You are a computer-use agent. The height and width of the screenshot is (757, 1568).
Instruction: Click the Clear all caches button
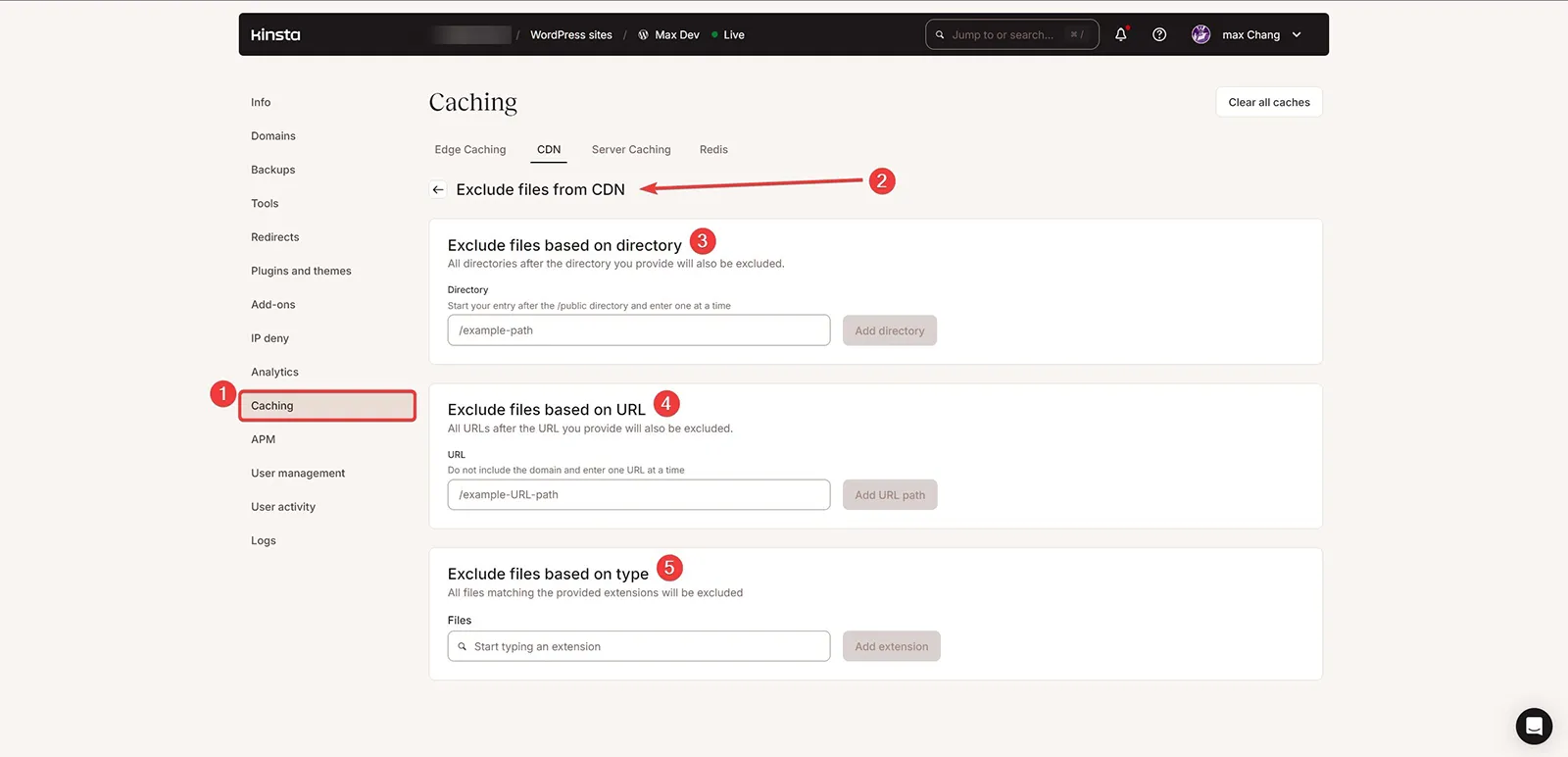click(1269, 102)
